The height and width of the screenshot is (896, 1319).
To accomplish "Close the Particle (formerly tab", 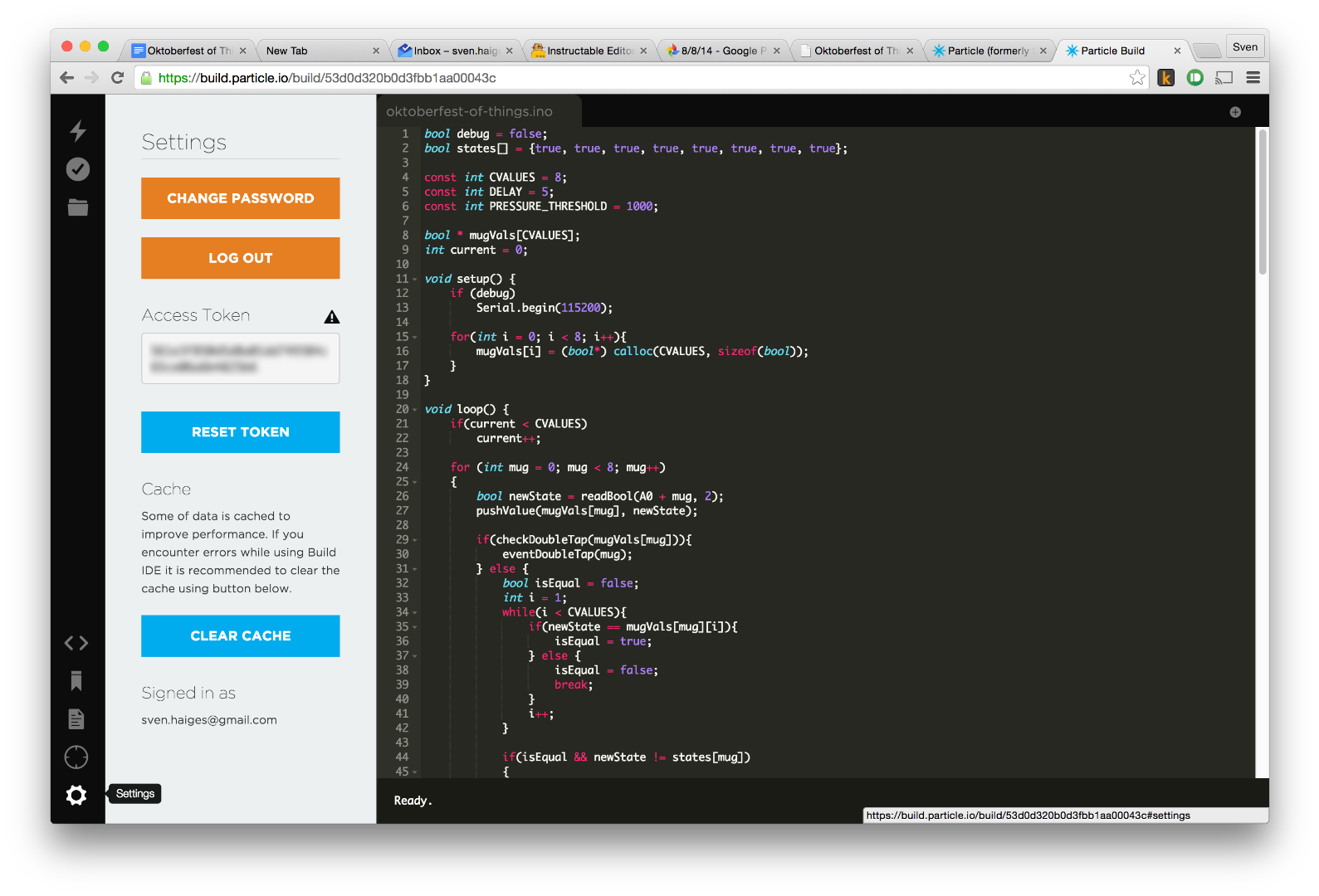I will (1043, 51).
